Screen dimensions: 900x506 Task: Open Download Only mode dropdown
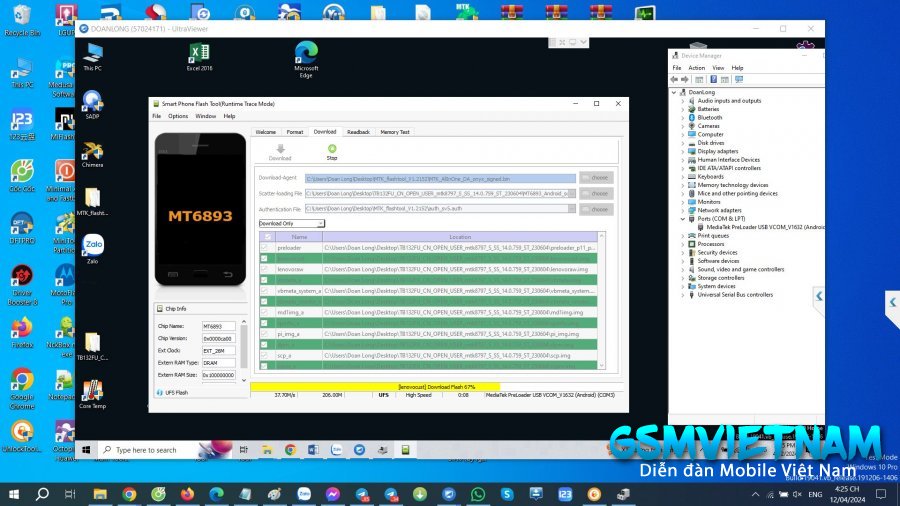point(292,223)
